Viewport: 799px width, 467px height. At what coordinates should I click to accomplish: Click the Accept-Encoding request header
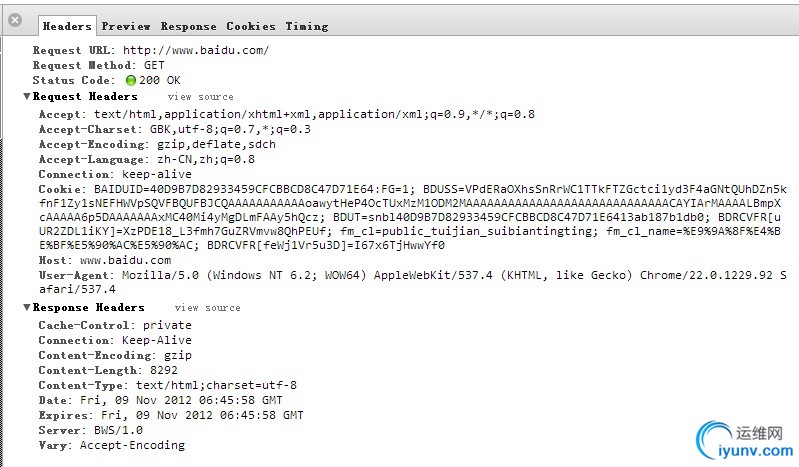(157, 144)
